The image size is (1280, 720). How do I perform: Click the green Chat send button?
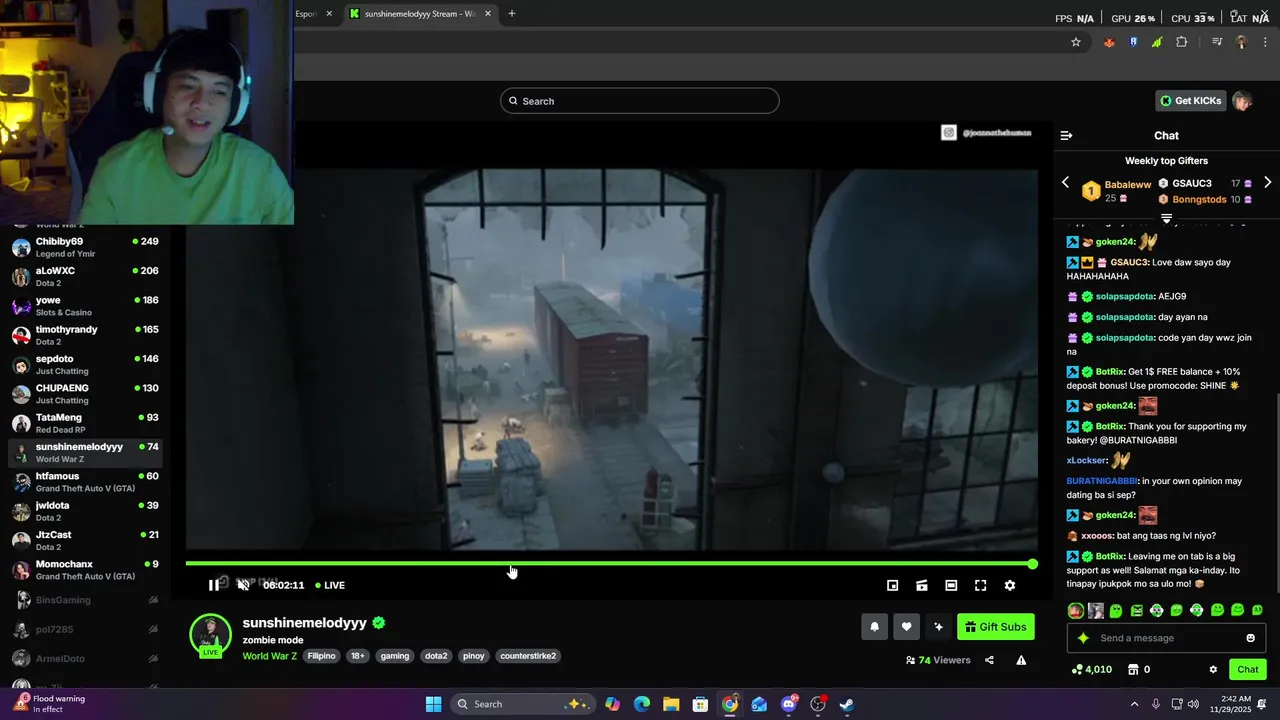click(1248, 670)
